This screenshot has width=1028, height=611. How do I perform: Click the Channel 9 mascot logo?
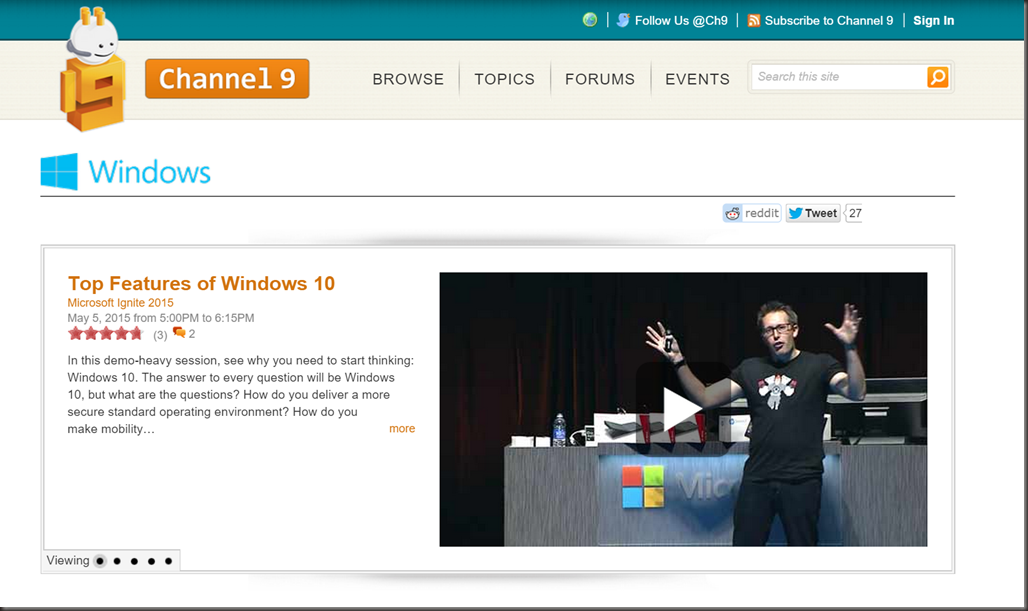(x=92, y=69)
